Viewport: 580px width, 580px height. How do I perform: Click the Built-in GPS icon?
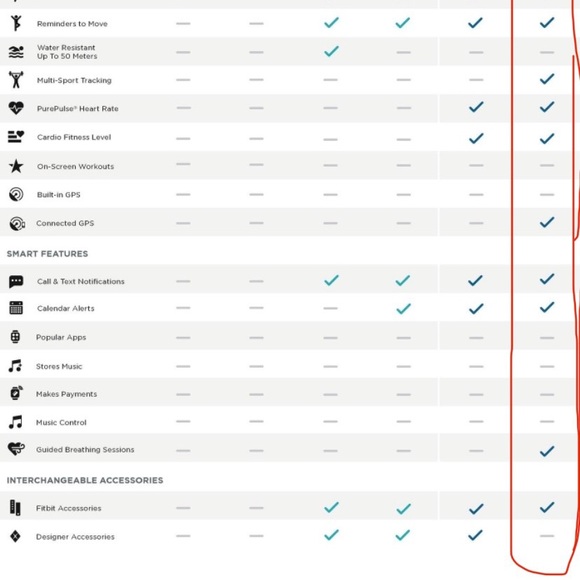(x=16, y=195)
